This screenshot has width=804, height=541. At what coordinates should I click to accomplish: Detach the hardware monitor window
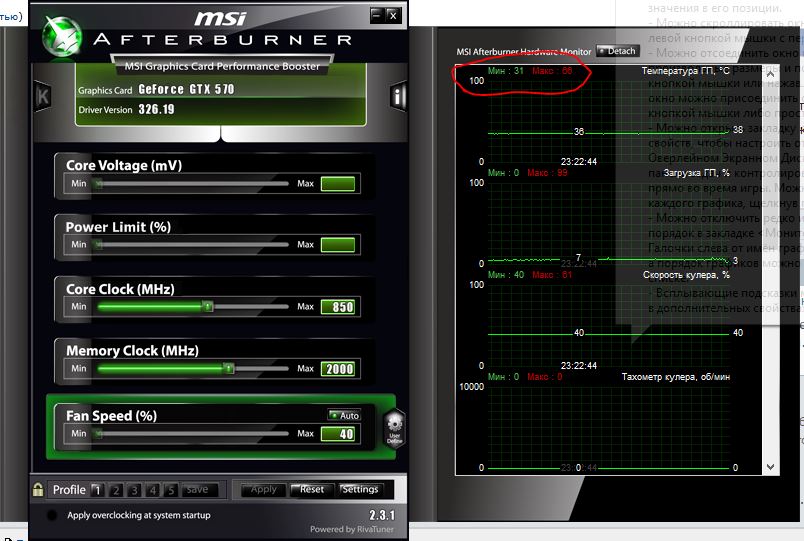[x=617, y=51]
